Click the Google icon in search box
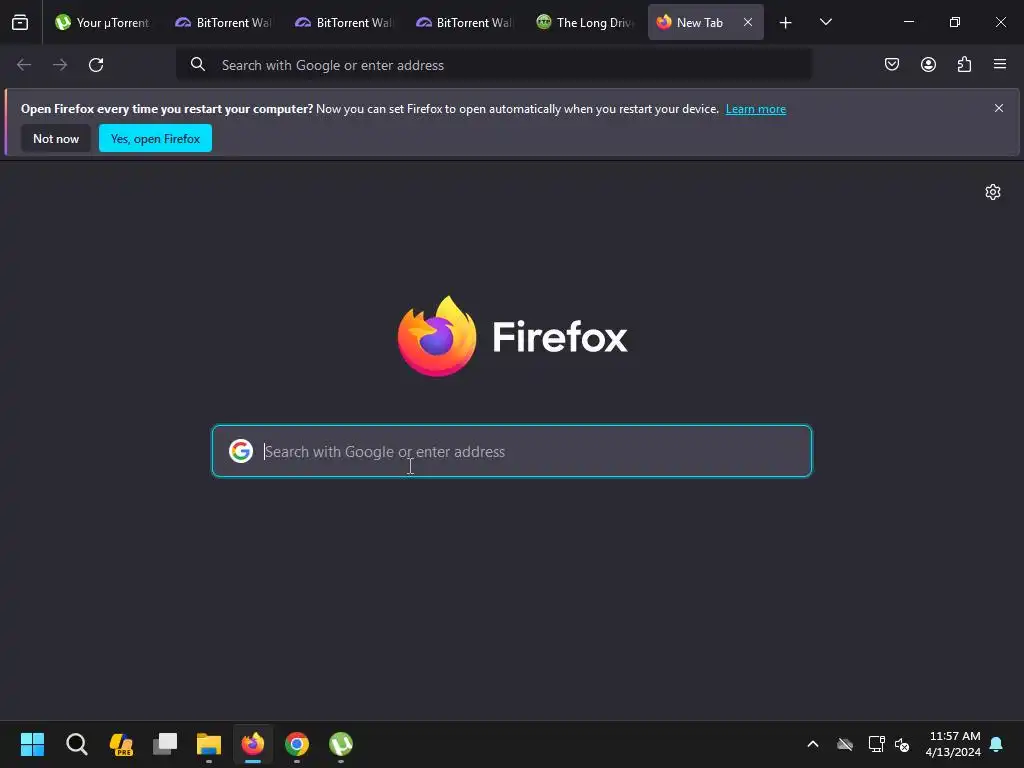Image resolution: width=1024 pixels, height=768 pixels. [241, 451]
